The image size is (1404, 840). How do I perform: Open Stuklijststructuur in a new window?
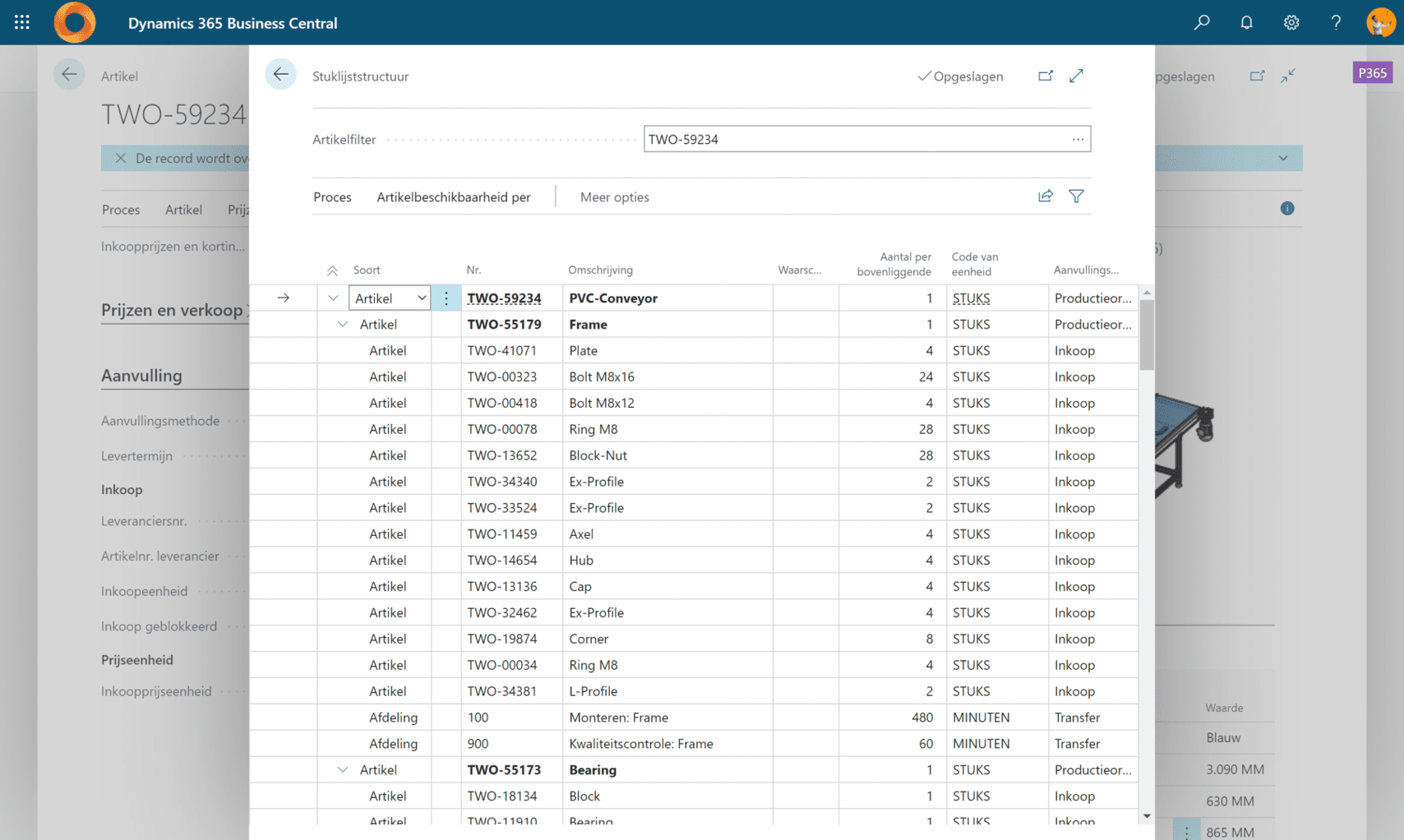[x=1046, y=76]
